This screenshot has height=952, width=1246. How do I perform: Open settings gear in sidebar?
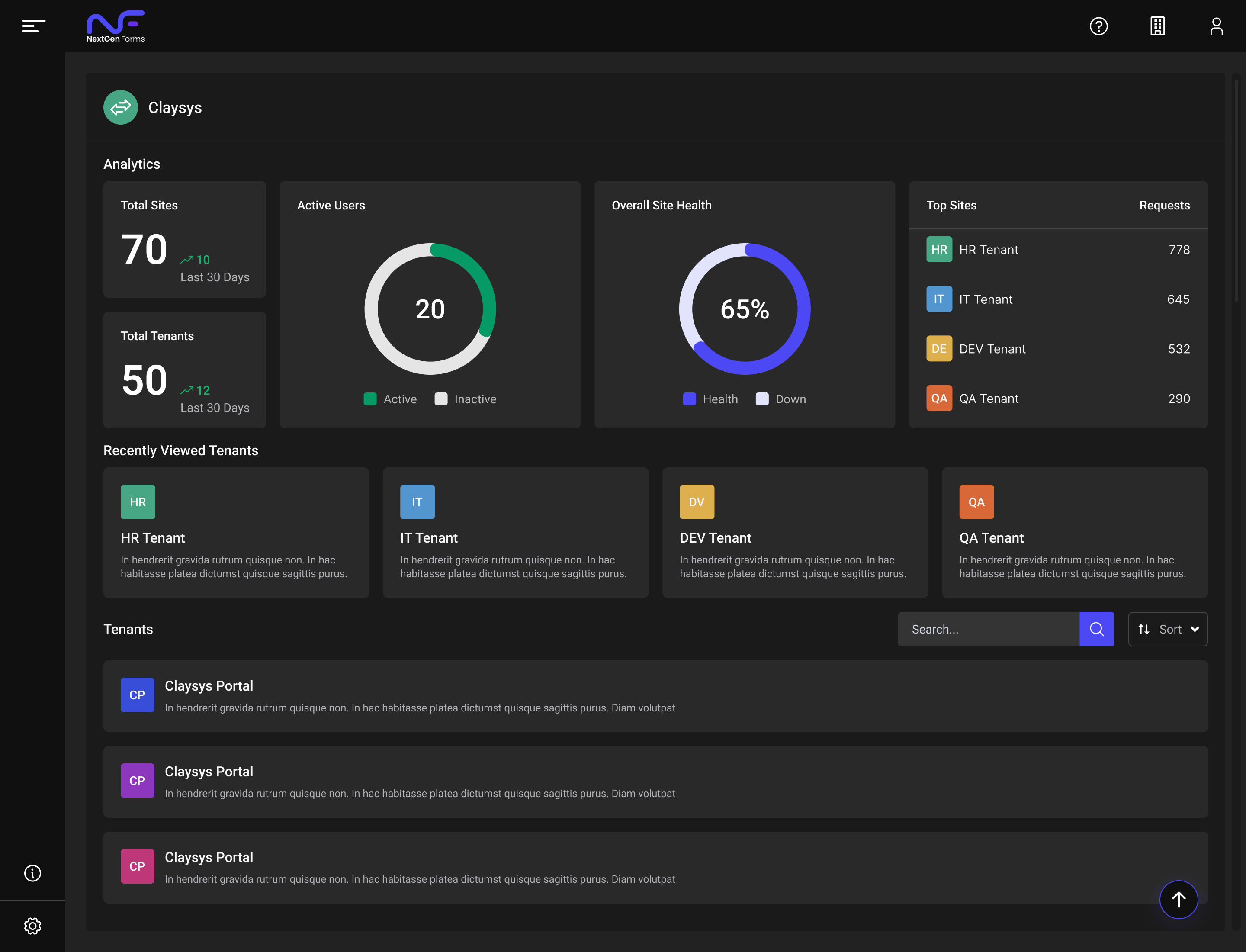(33, 926)
